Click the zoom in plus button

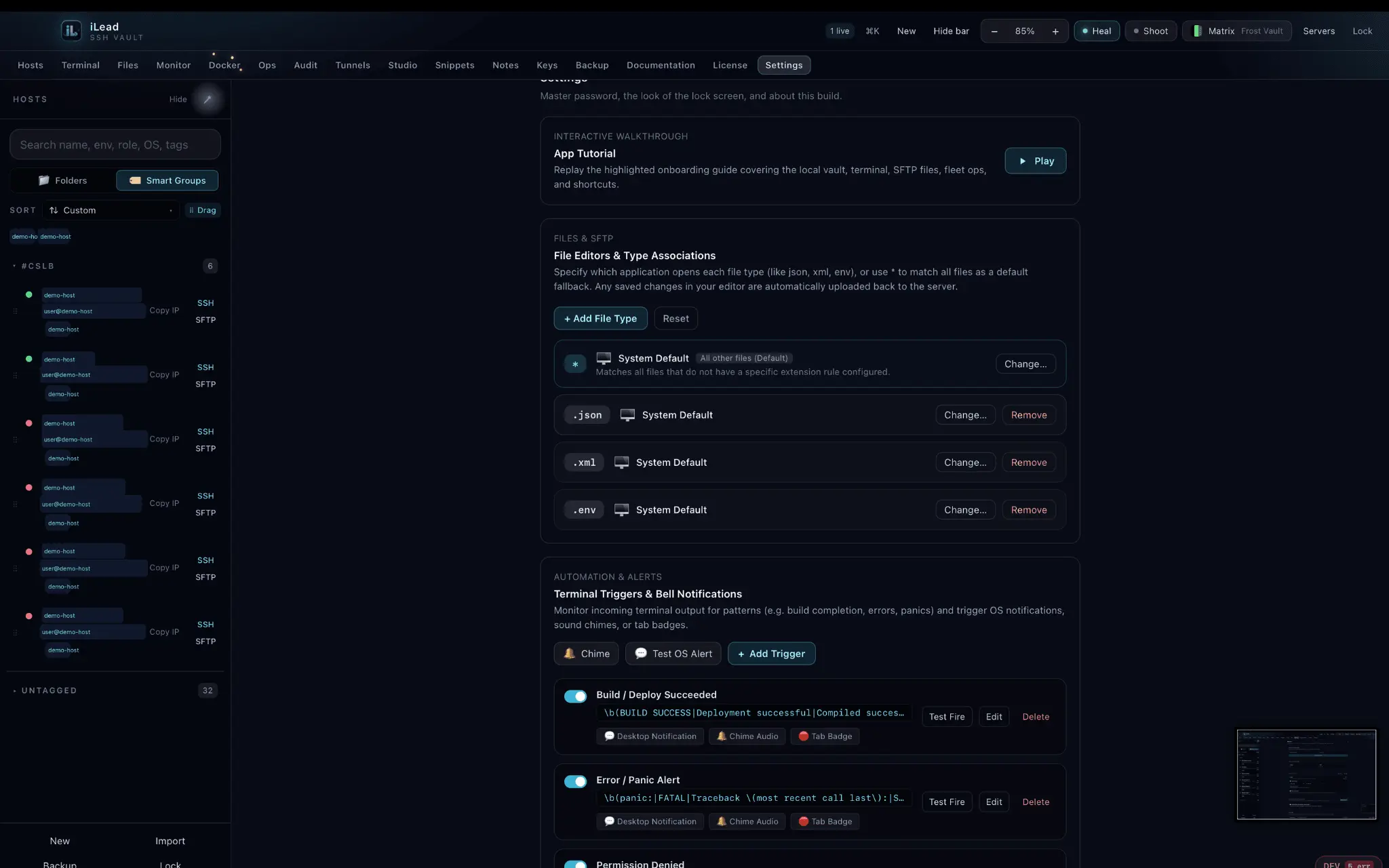click(1055, 31)
